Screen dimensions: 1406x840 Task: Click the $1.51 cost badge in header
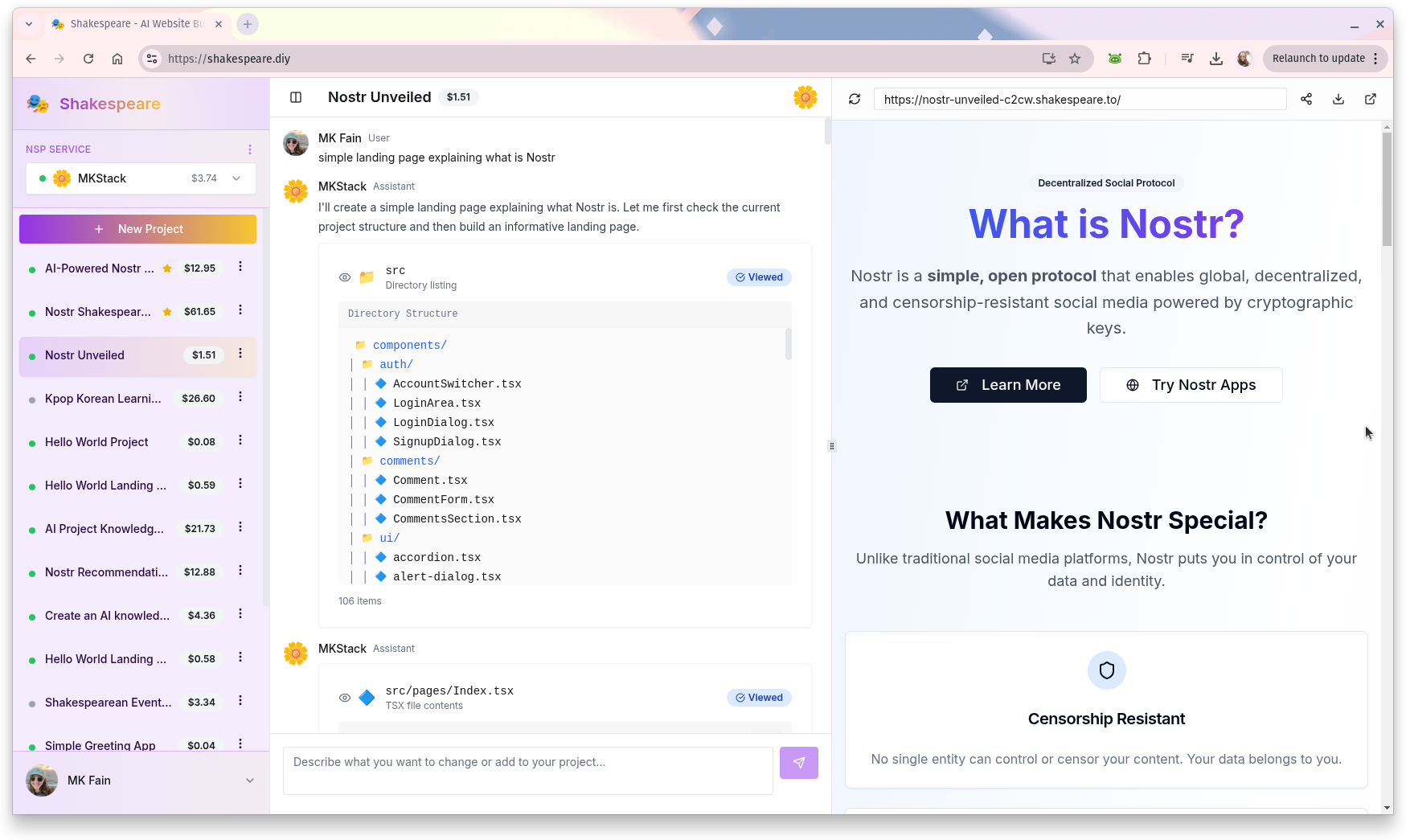pyautogui.click(x=459, y=97)
